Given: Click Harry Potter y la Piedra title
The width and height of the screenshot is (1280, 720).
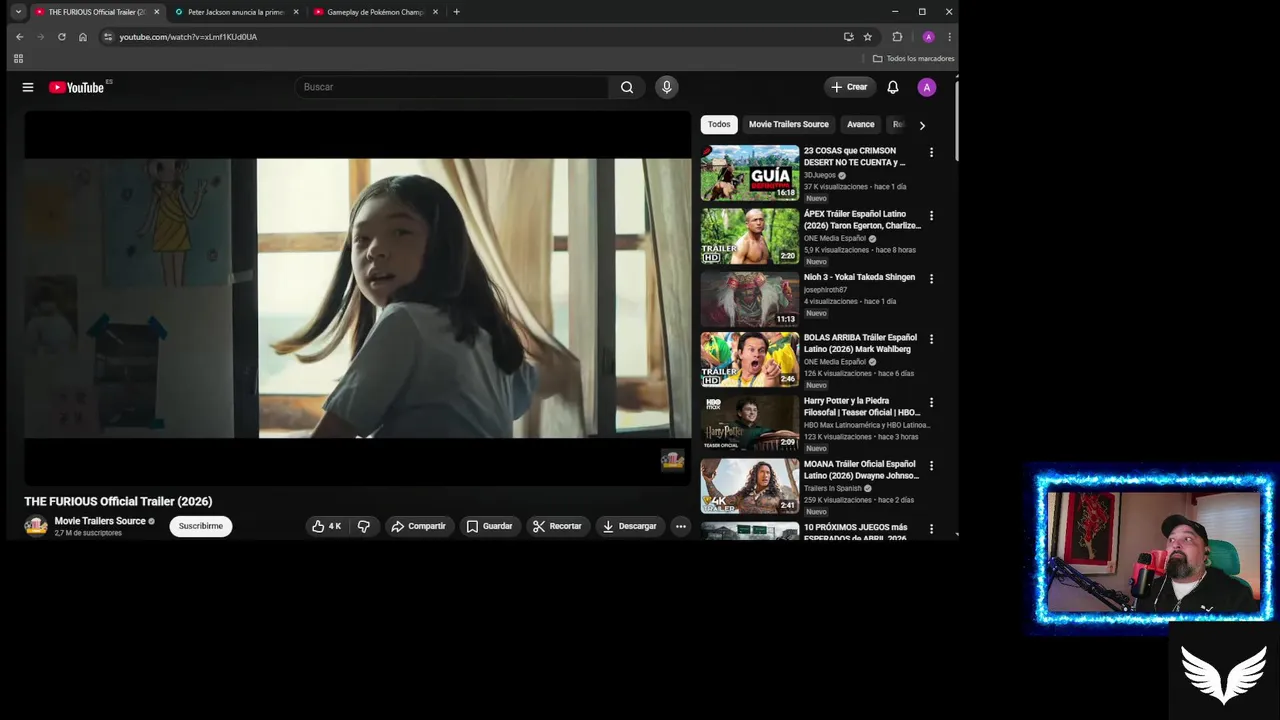Looking at the screenshot, I should click(862, 407).
